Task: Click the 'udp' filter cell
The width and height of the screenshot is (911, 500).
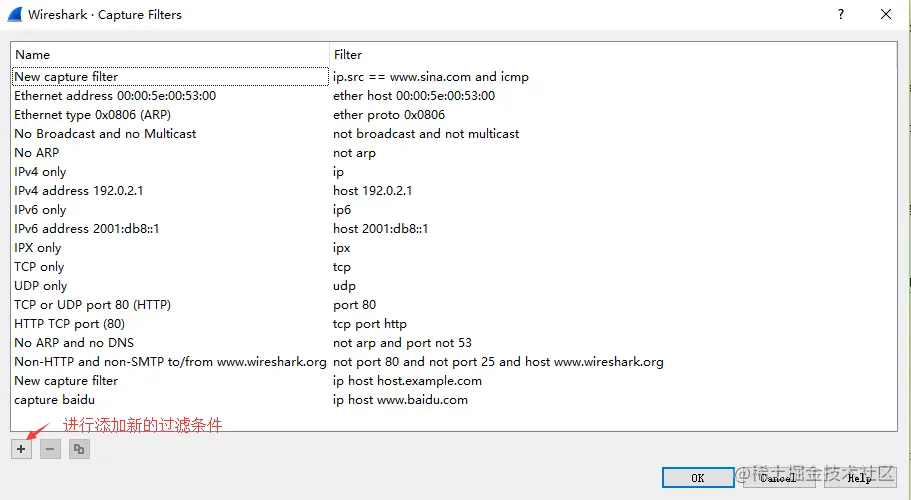Action: point(344,286)
